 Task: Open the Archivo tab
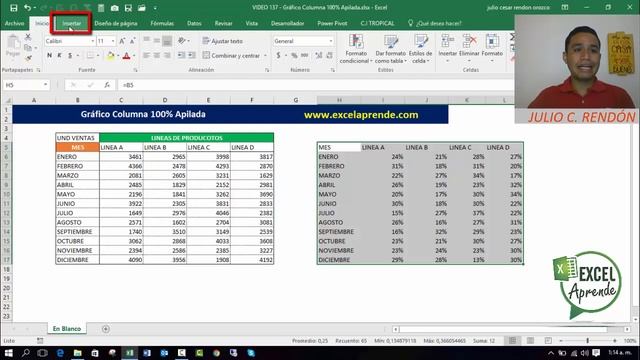point(14,23)
